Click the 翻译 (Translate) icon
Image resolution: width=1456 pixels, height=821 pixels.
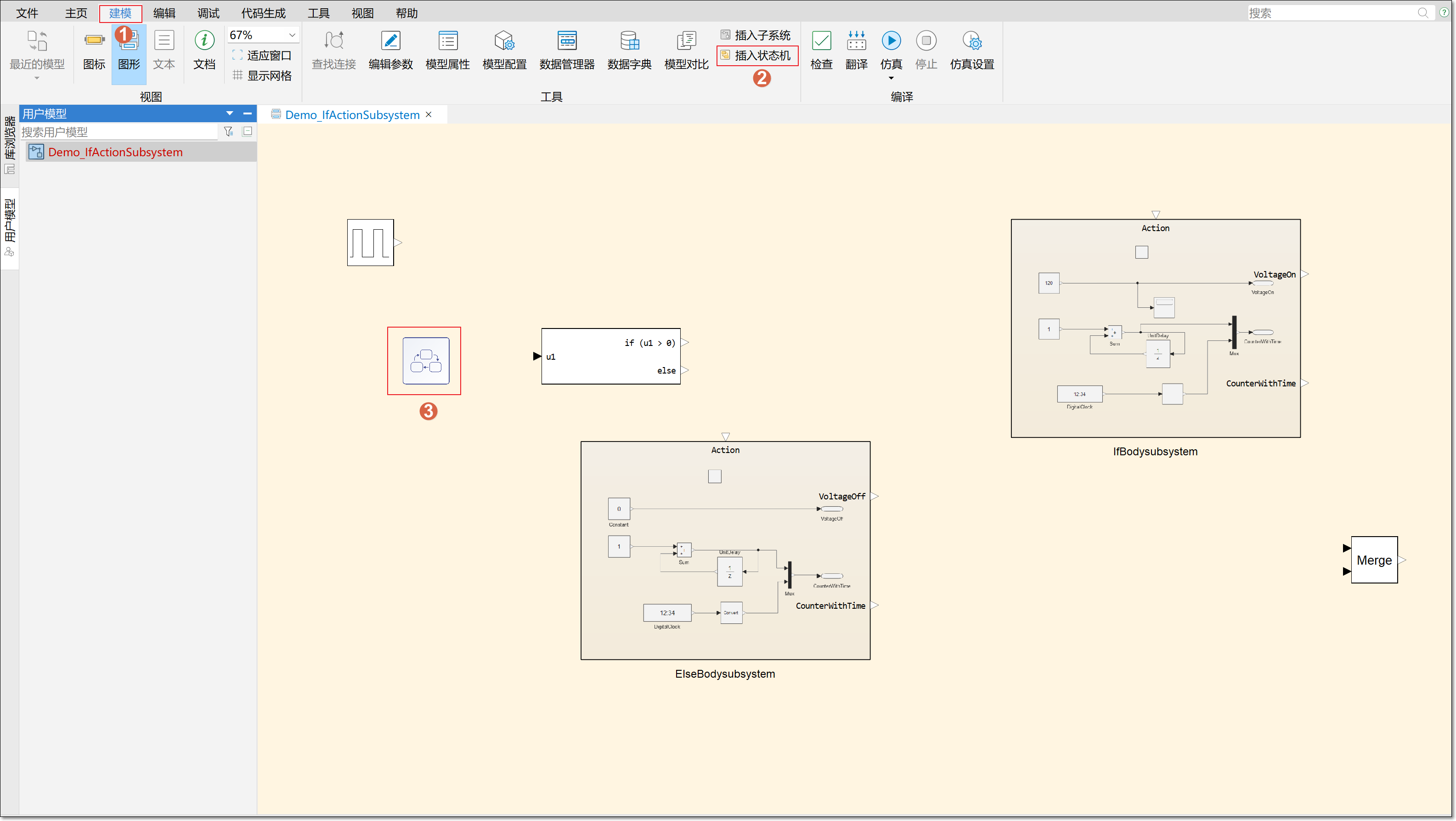point(856,41)
